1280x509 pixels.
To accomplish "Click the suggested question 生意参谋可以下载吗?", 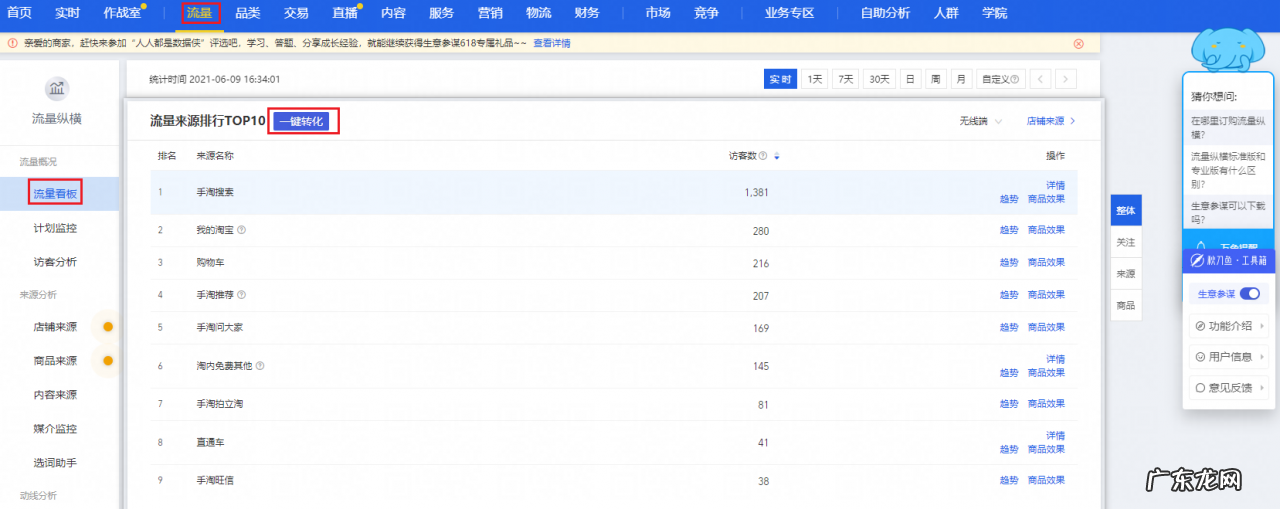I will (x=1228, y=212).
